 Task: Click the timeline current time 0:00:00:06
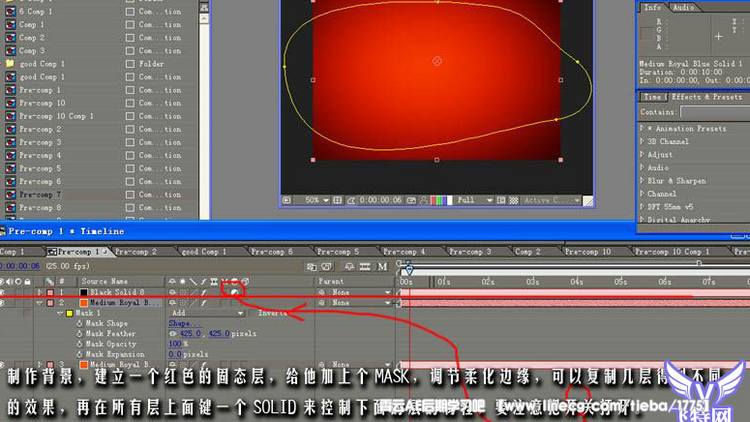(19, 266)
